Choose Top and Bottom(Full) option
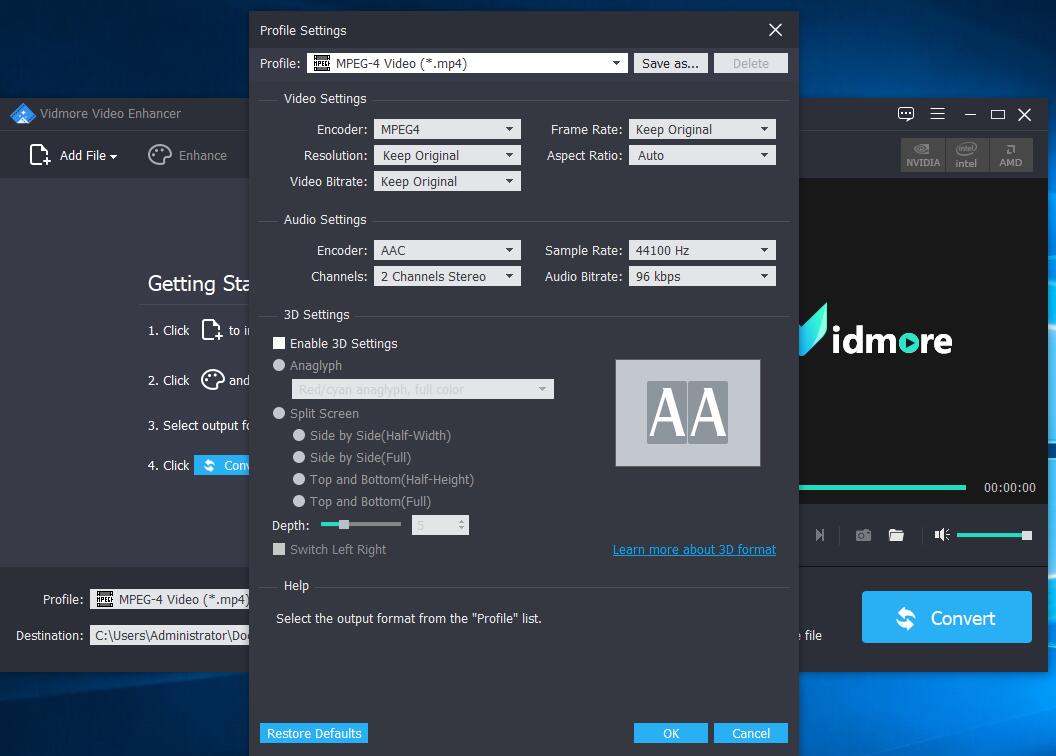1056x756 pixels. coord(299,501)
